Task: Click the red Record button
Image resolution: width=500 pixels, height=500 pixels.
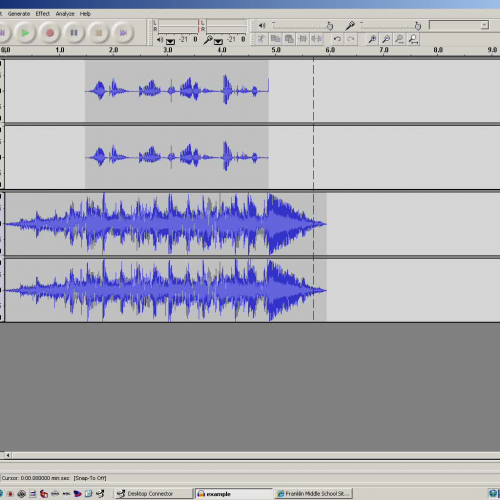Action: click(50, 33)
